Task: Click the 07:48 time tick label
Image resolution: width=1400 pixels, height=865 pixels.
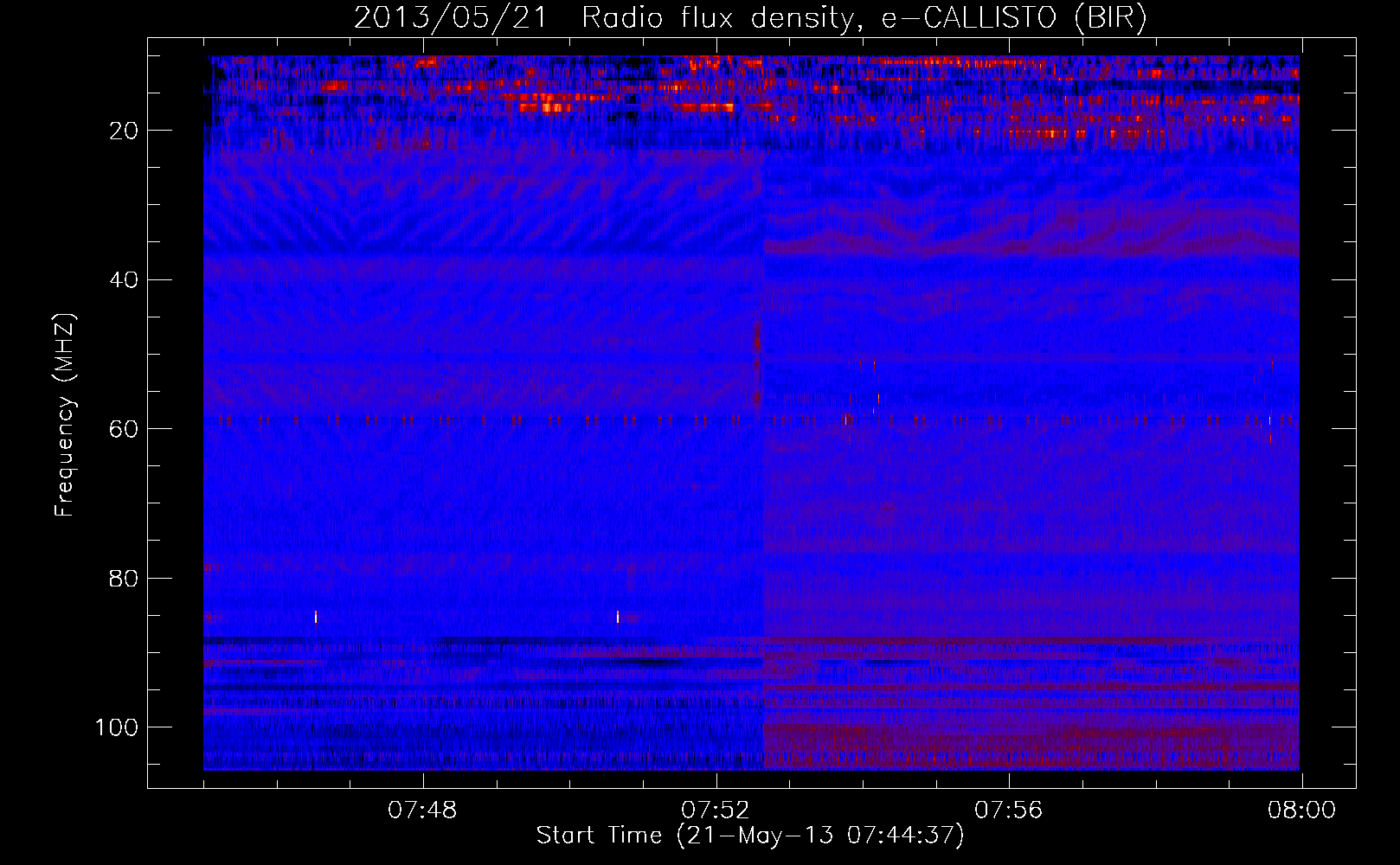Action: click(422, 811)
